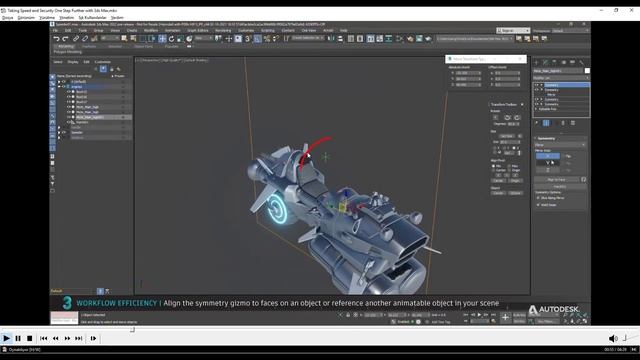Open the Hierarchy tab of command panel

(554, 62)
